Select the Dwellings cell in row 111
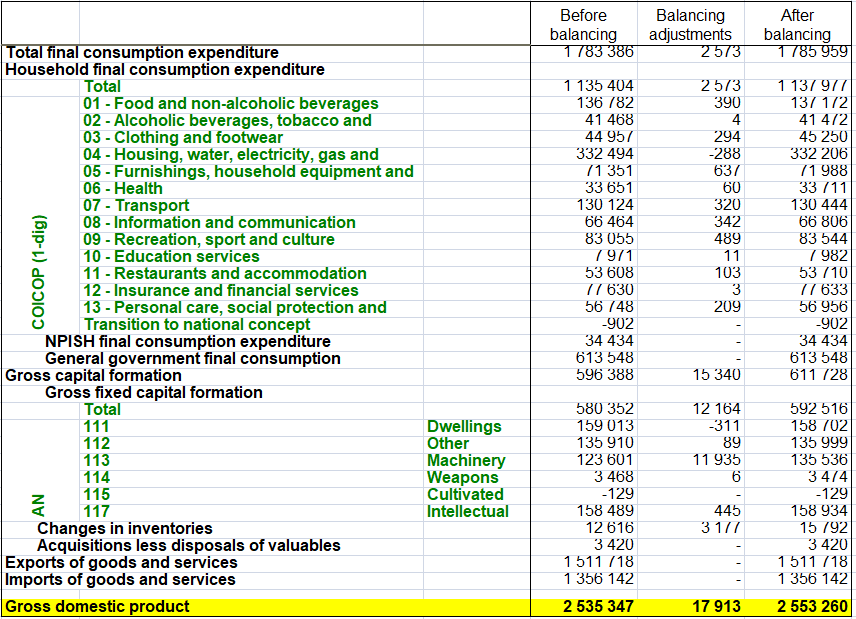The image size is (856, 619). click(464, 426)
